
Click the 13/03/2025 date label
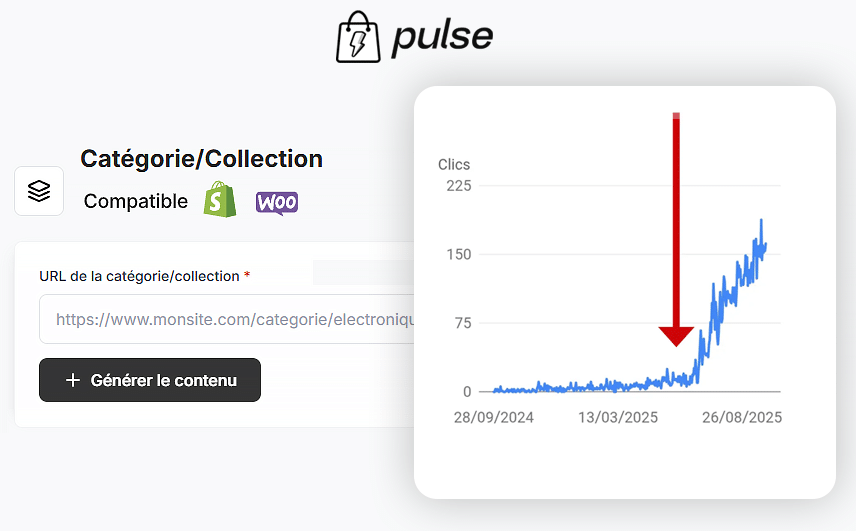click(x=618, y=417)
